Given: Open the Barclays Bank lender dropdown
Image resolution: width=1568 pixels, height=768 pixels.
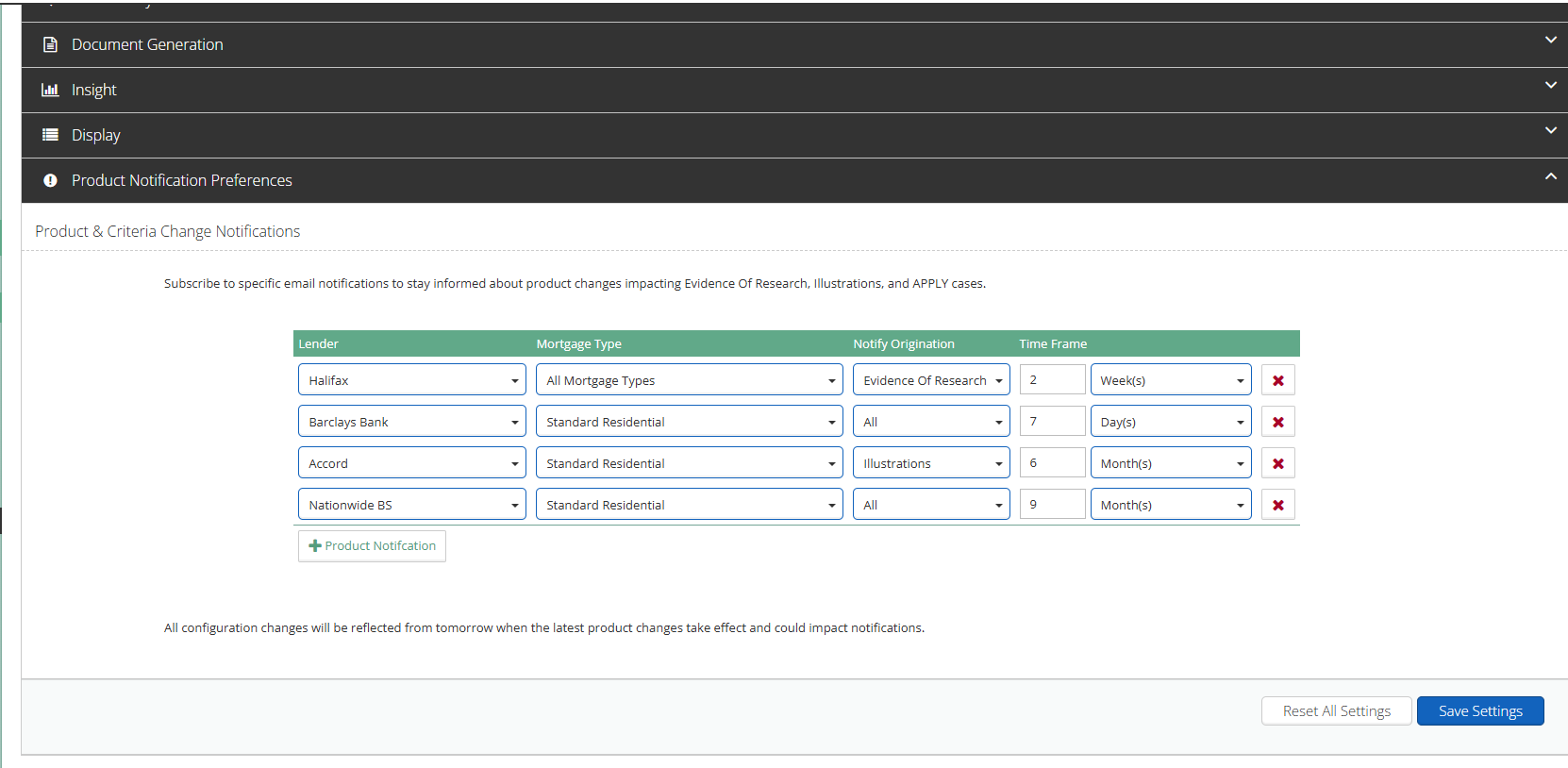Looking at the screenshot, I should tap(412, 422).
